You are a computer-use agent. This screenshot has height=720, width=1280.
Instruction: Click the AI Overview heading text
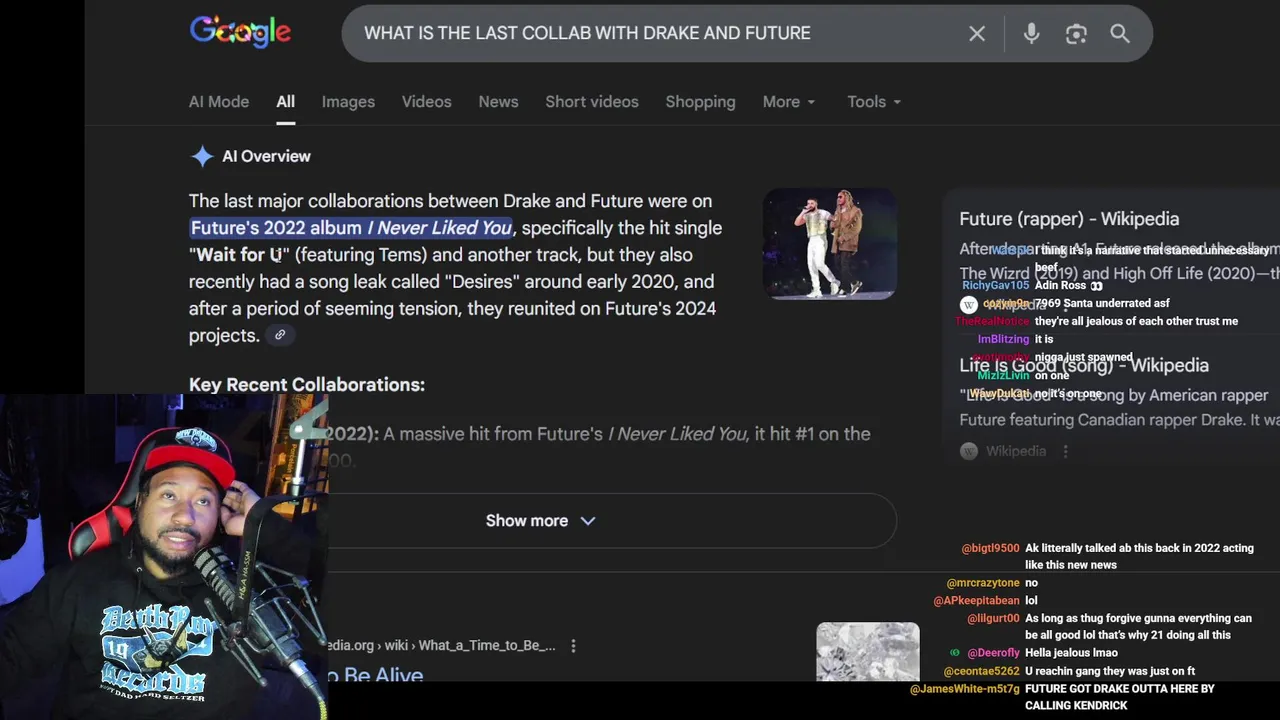[266, 156]
